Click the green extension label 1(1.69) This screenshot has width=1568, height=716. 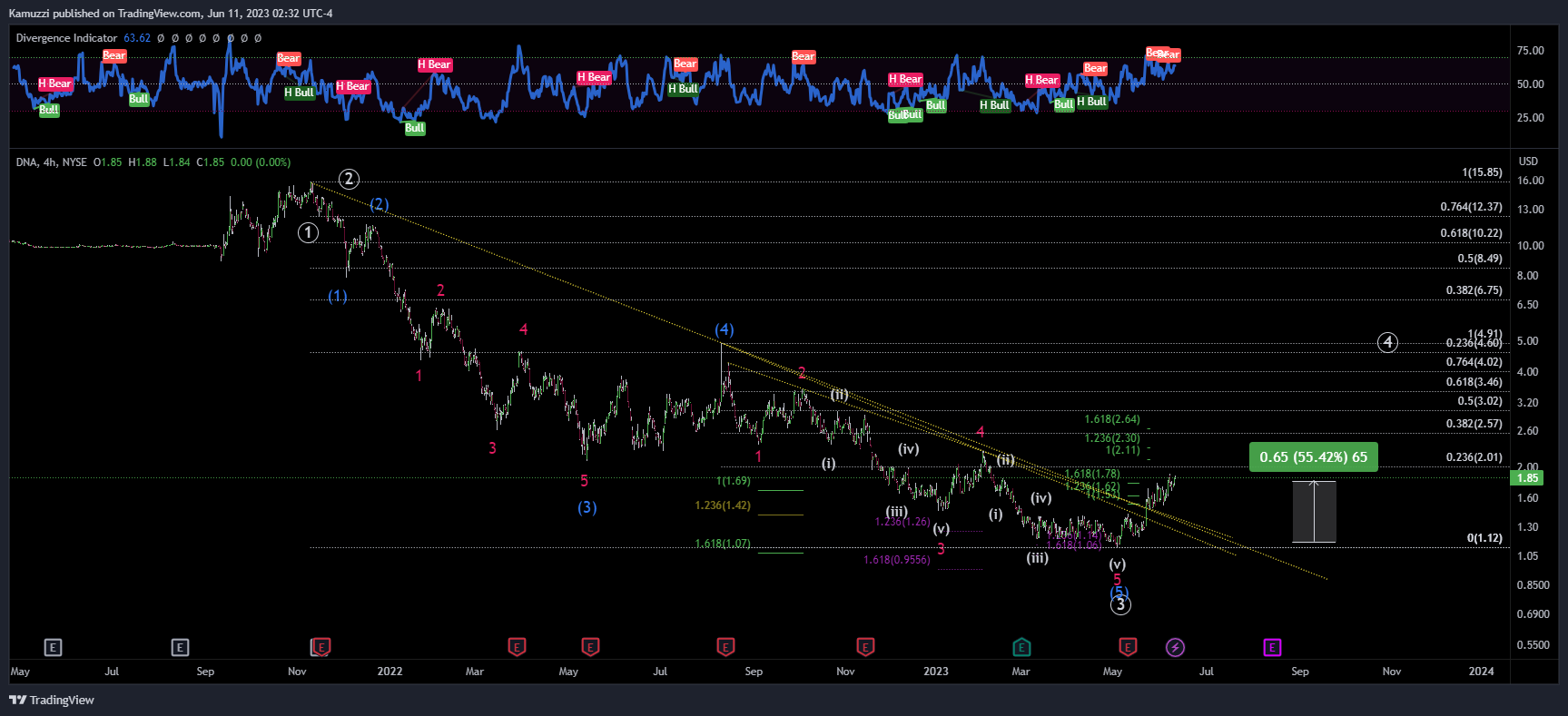pyautogui.click(x=734, y=481)
